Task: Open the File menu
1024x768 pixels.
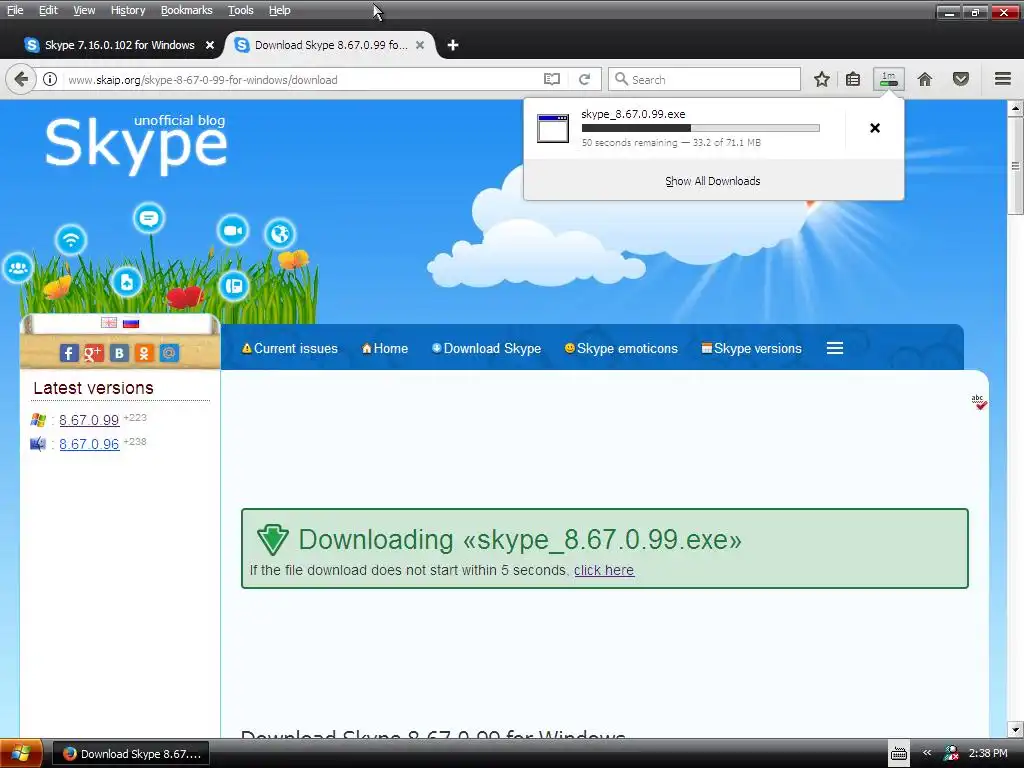Action: (14, 10)
